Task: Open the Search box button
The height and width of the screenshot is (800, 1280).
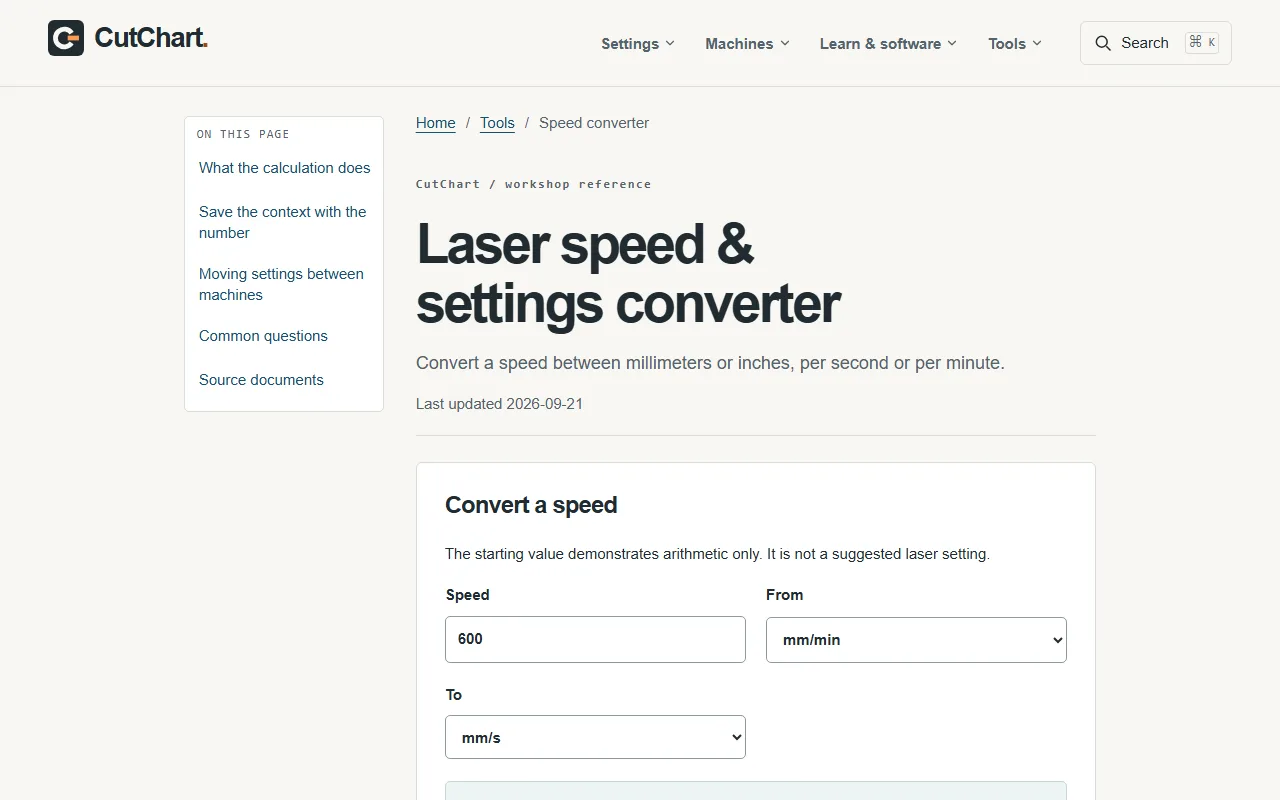Action: (x=1156, y=43)
